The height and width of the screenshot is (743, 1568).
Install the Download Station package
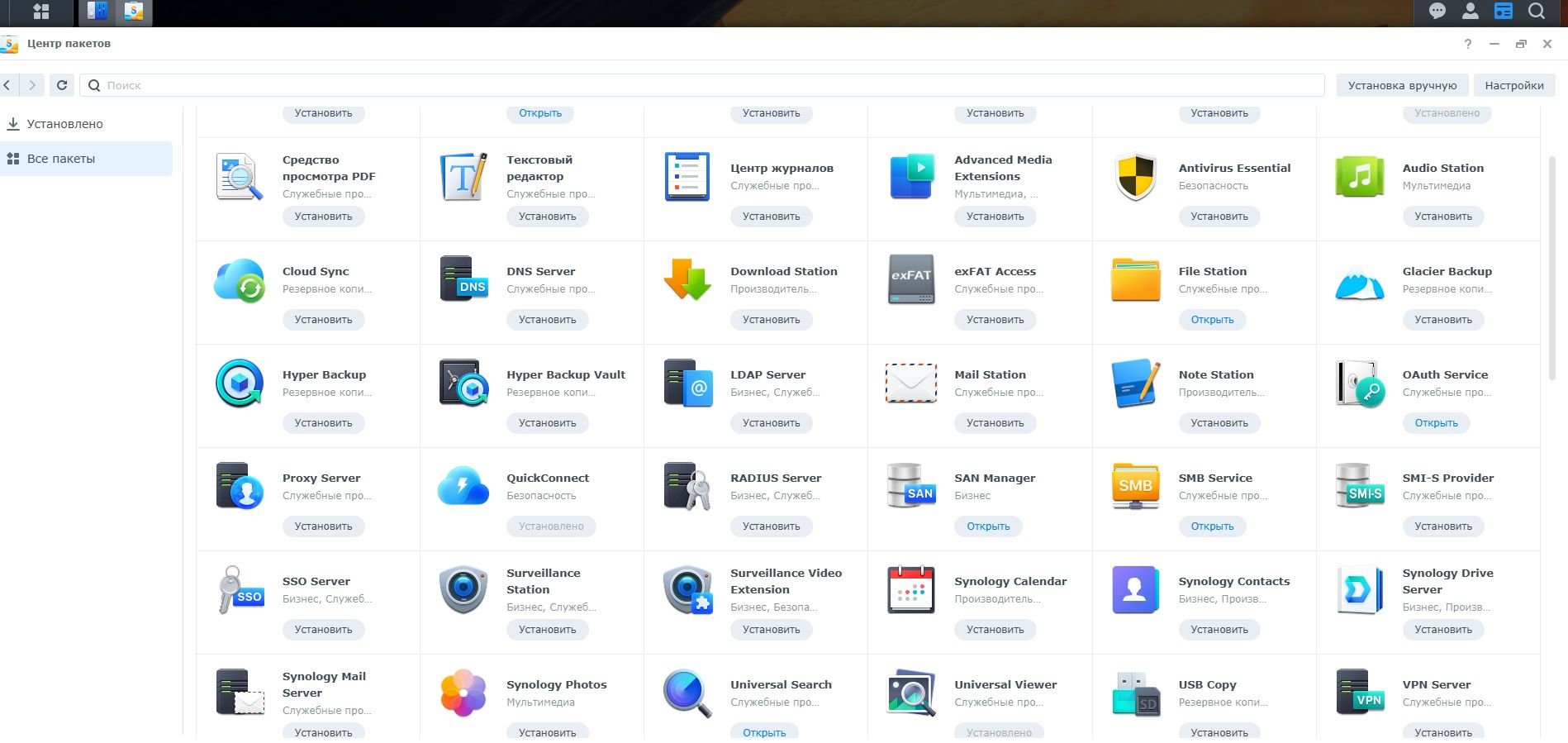point(772,320)
